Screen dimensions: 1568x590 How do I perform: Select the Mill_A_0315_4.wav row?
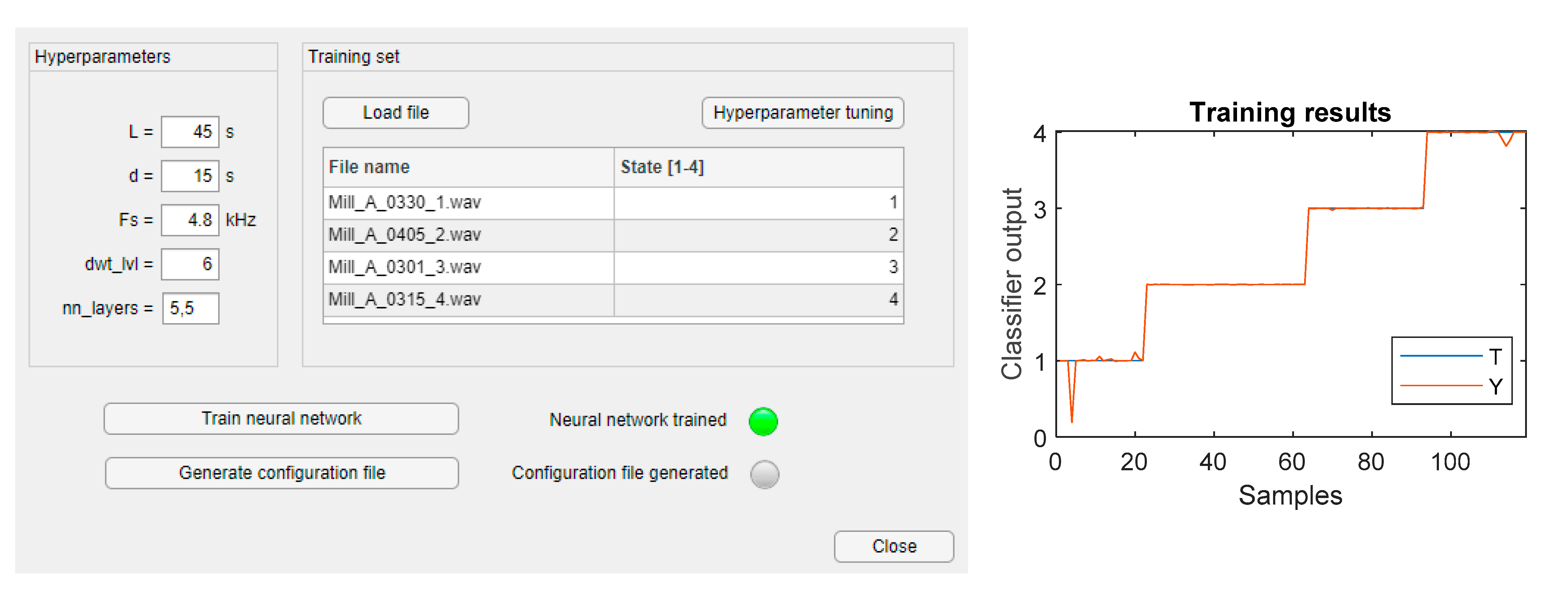point(468,300)
